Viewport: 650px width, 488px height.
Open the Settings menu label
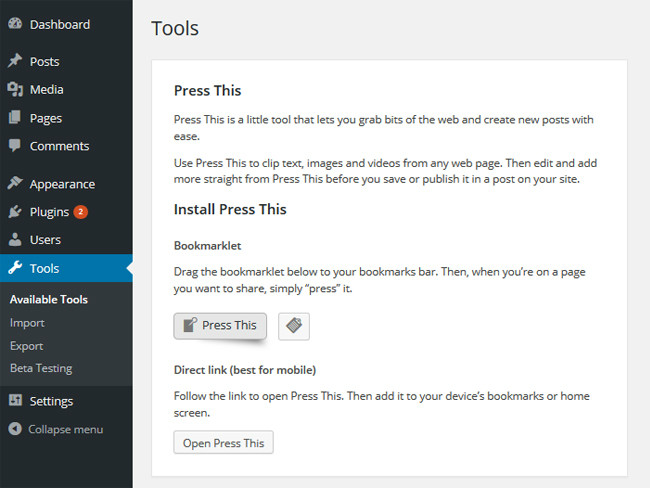click(x=51, y=401)
